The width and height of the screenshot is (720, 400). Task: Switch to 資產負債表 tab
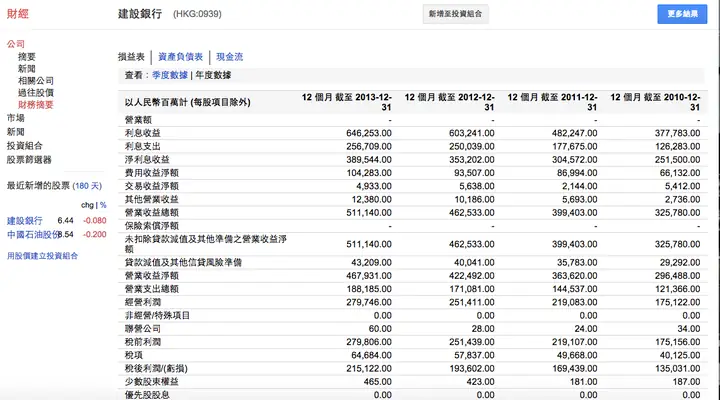click(x=180, y=57)
